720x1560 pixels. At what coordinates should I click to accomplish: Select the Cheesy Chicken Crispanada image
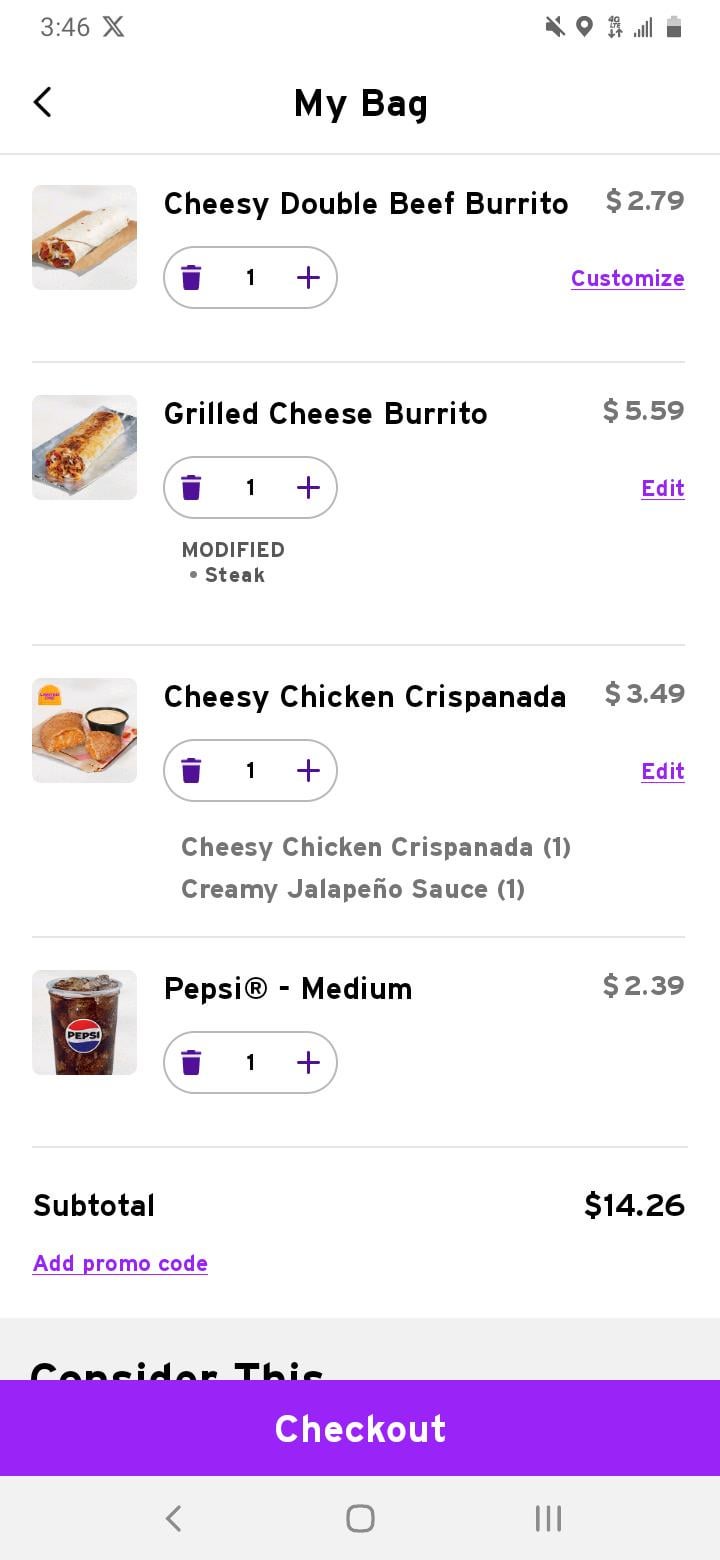[84, 731]
